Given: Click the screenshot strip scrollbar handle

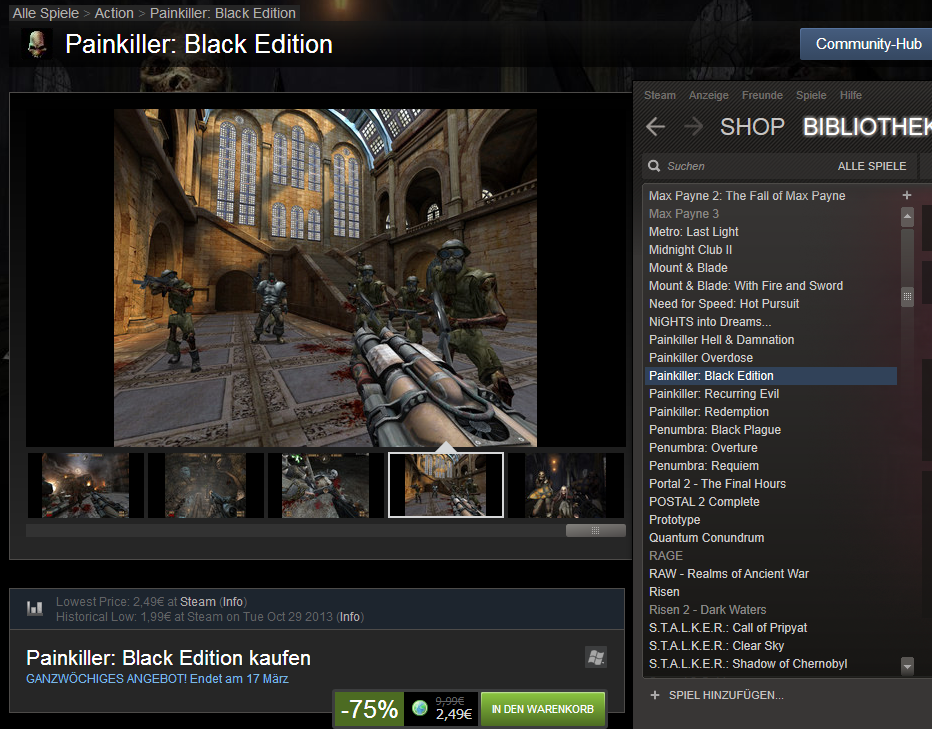Looking at the screenshot, I should coord(596,530).
